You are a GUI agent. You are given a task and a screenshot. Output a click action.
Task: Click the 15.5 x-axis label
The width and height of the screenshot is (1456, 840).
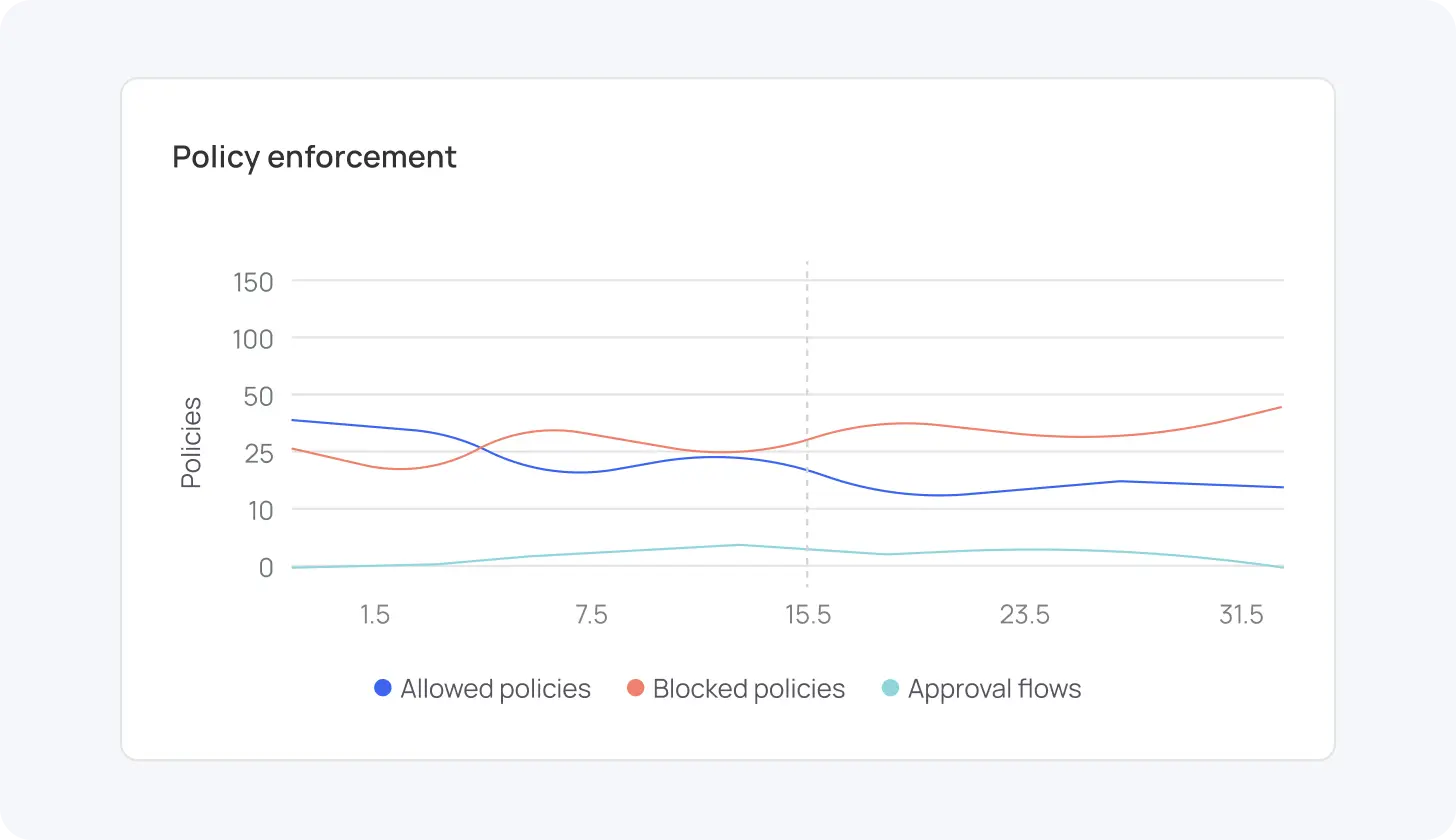[x=807, y=615]
